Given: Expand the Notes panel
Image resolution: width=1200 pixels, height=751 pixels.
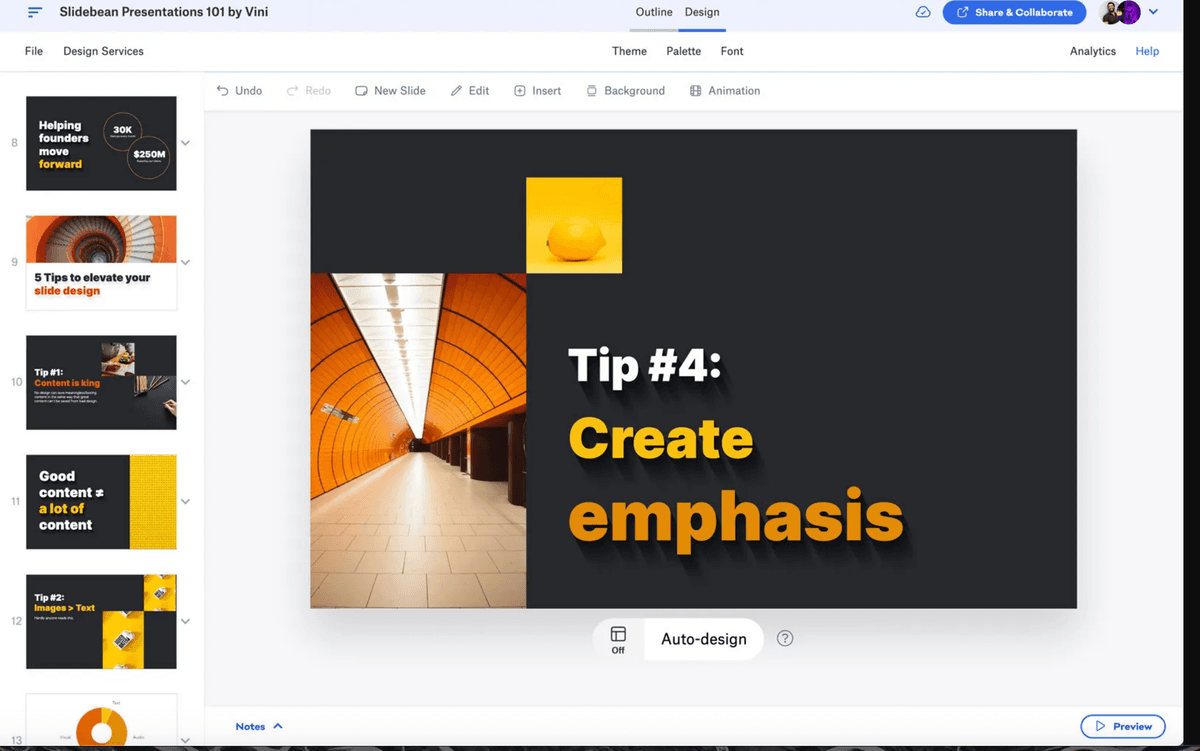Looking at the screenshot, I should pos(259,726).
